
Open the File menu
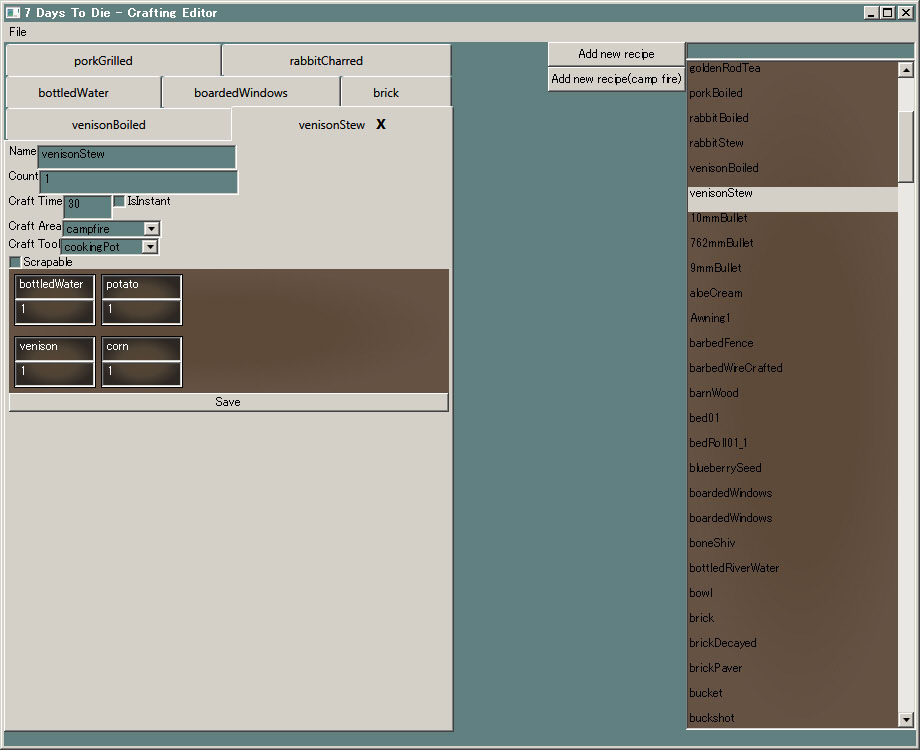[x=18, y=32]
